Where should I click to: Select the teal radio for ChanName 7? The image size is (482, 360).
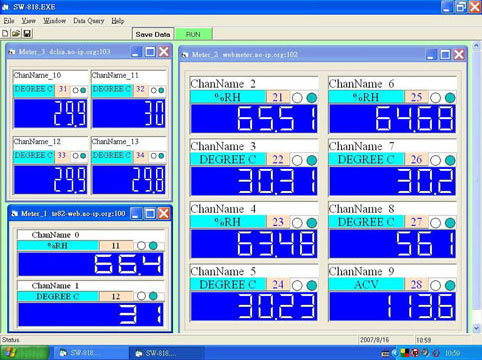pos(450,160)
